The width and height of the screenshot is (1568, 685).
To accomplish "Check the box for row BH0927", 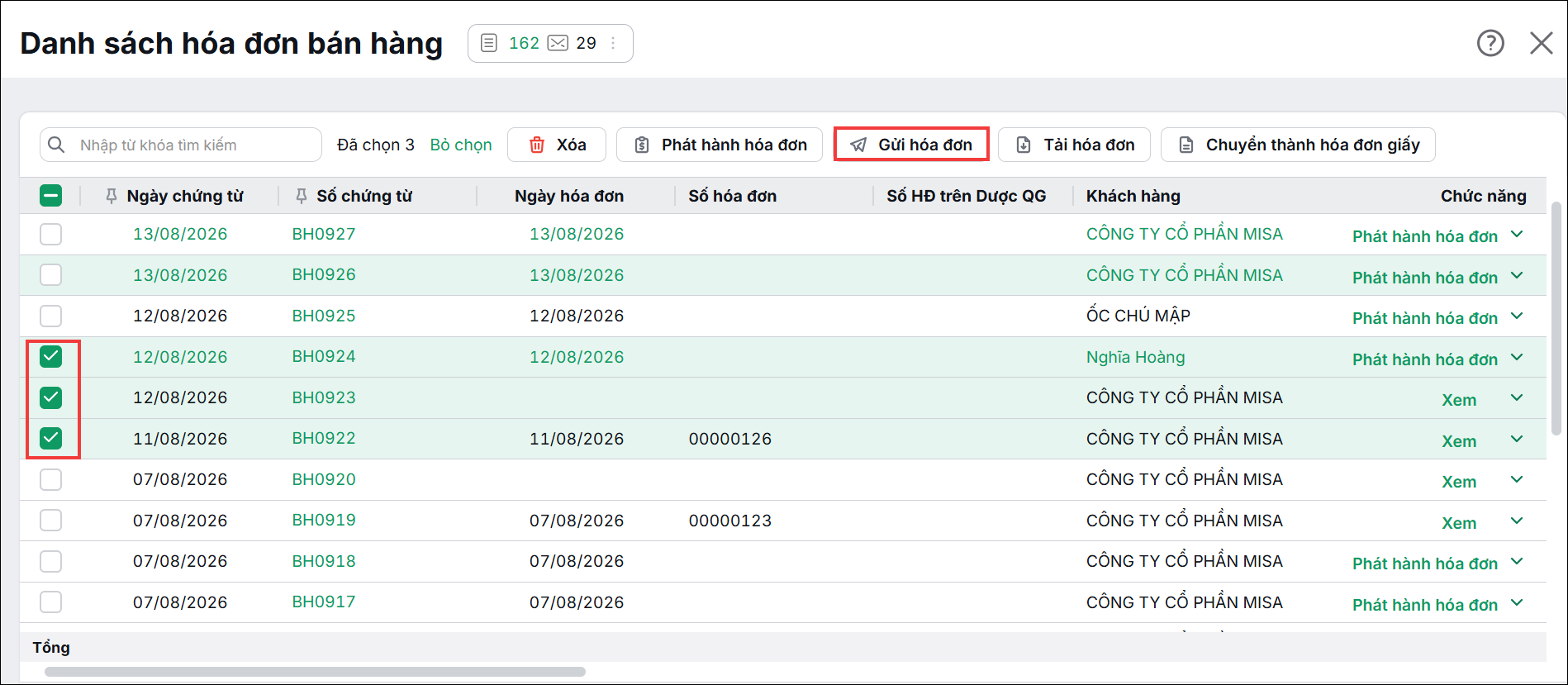I will (51, 234).
